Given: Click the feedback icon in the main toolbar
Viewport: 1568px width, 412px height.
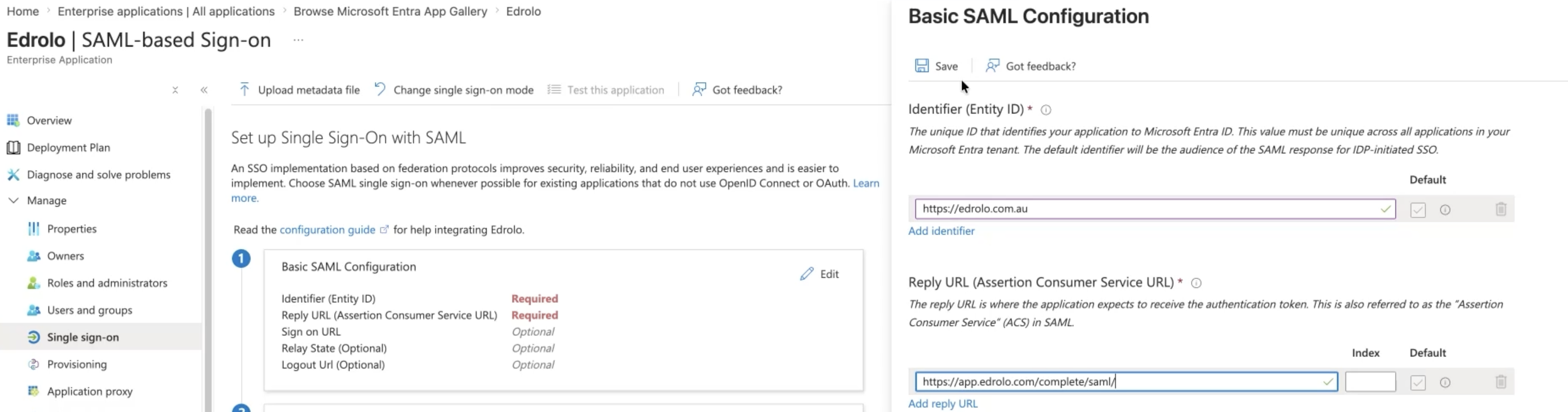Looking at the screenshot, I should click(x=699, y=90).
